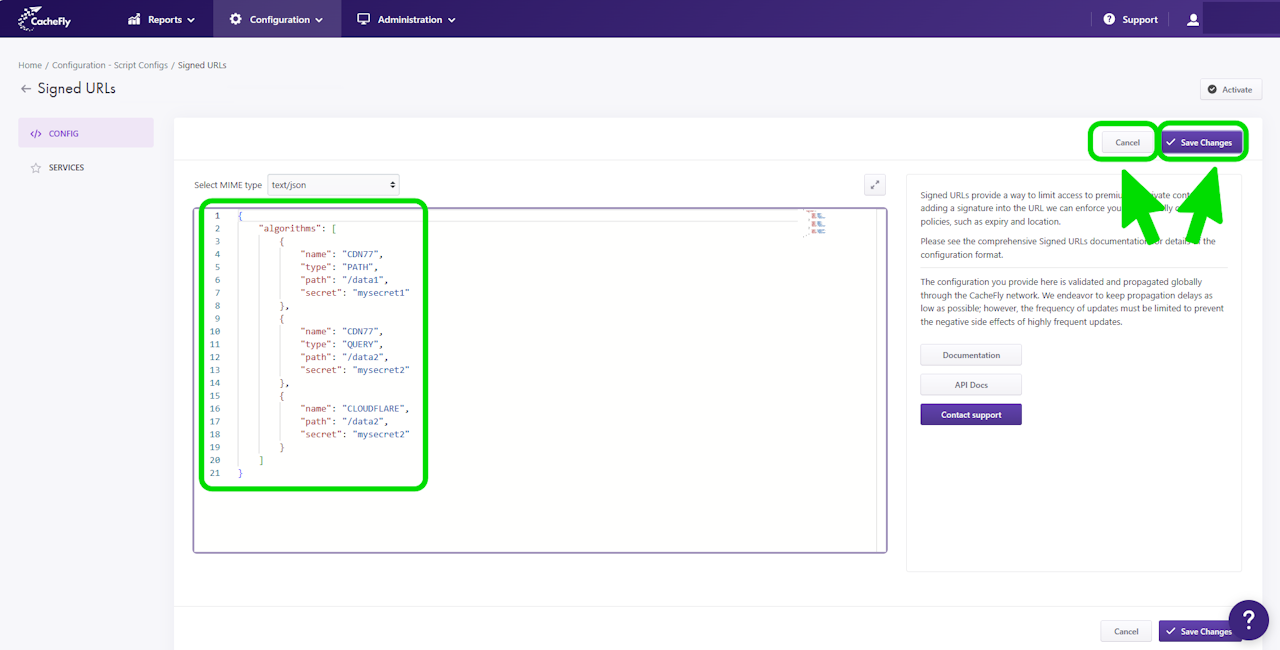Screen dimensions: 1280x650
Task: Open the user account profile icon
Action: pyautogui.click(x=1192, y=19)
